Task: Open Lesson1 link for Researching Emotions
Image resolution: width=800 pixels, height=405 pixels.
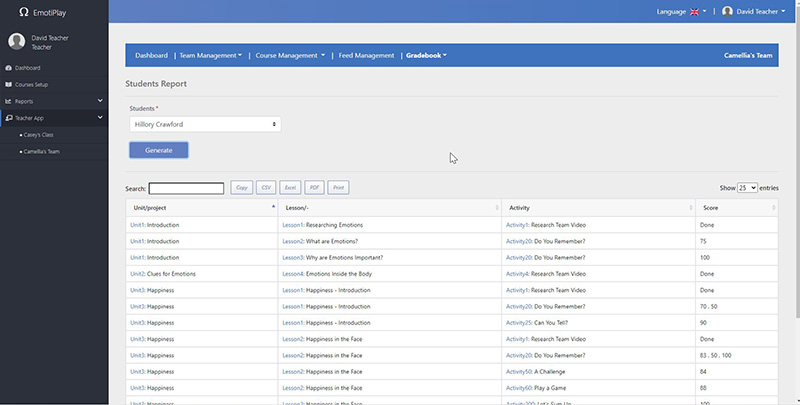Action: (293, 225)
